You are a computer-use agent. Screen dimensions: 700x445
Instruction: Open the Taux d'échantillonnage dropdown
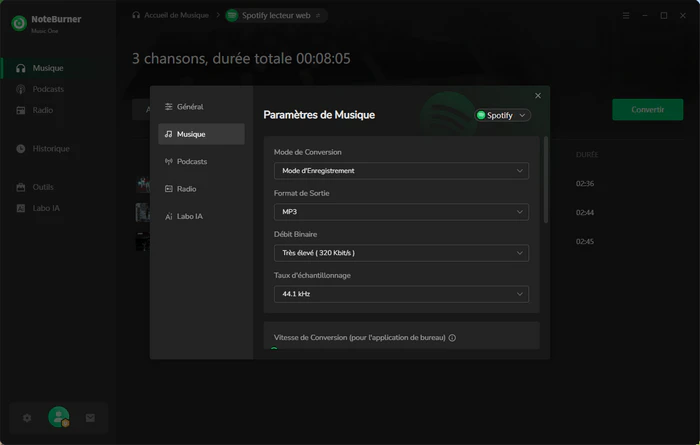tap(401, 294)
